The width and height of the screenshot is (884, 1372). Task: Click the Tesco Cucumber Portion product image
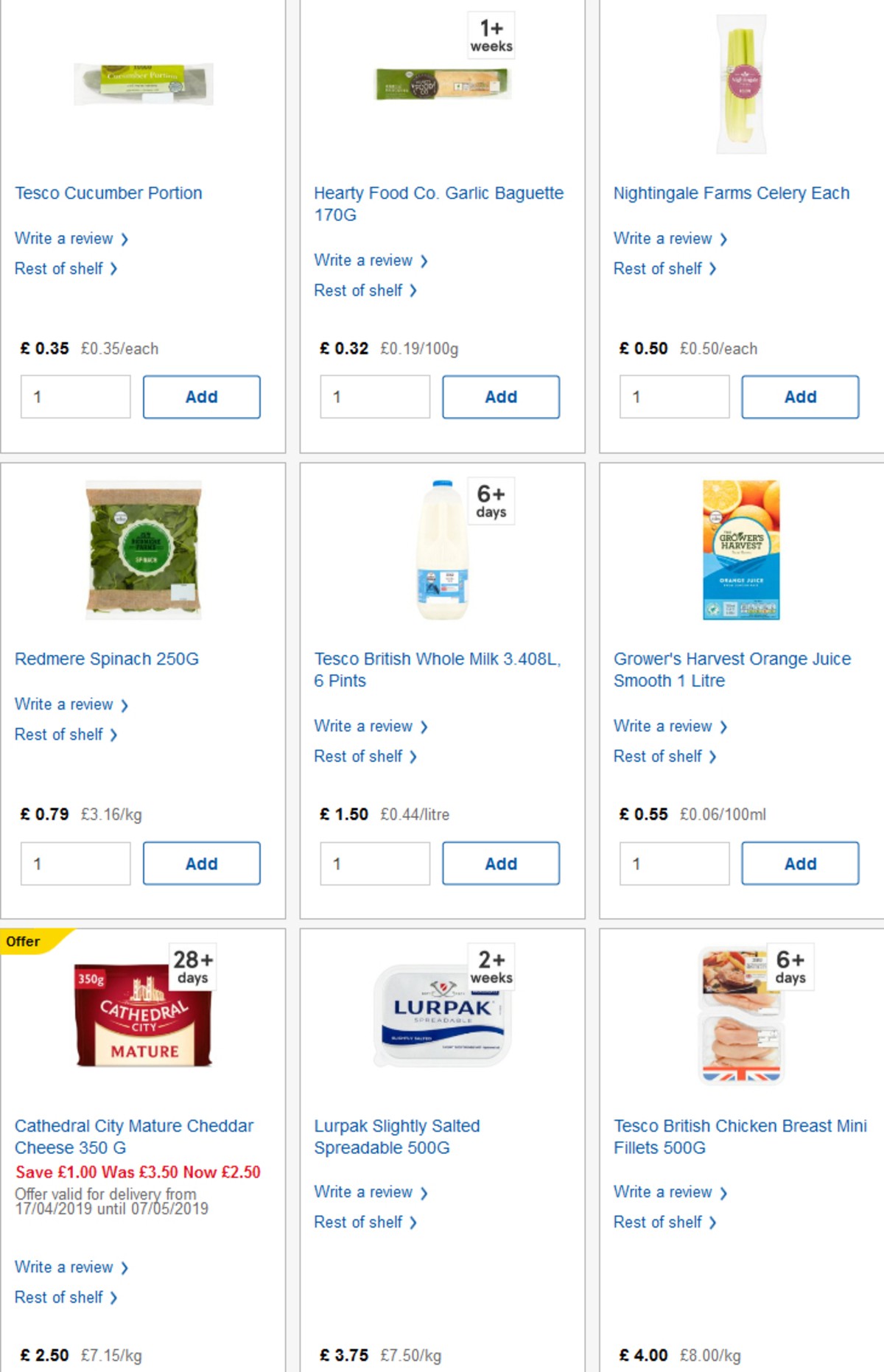(x=142, y=83)
